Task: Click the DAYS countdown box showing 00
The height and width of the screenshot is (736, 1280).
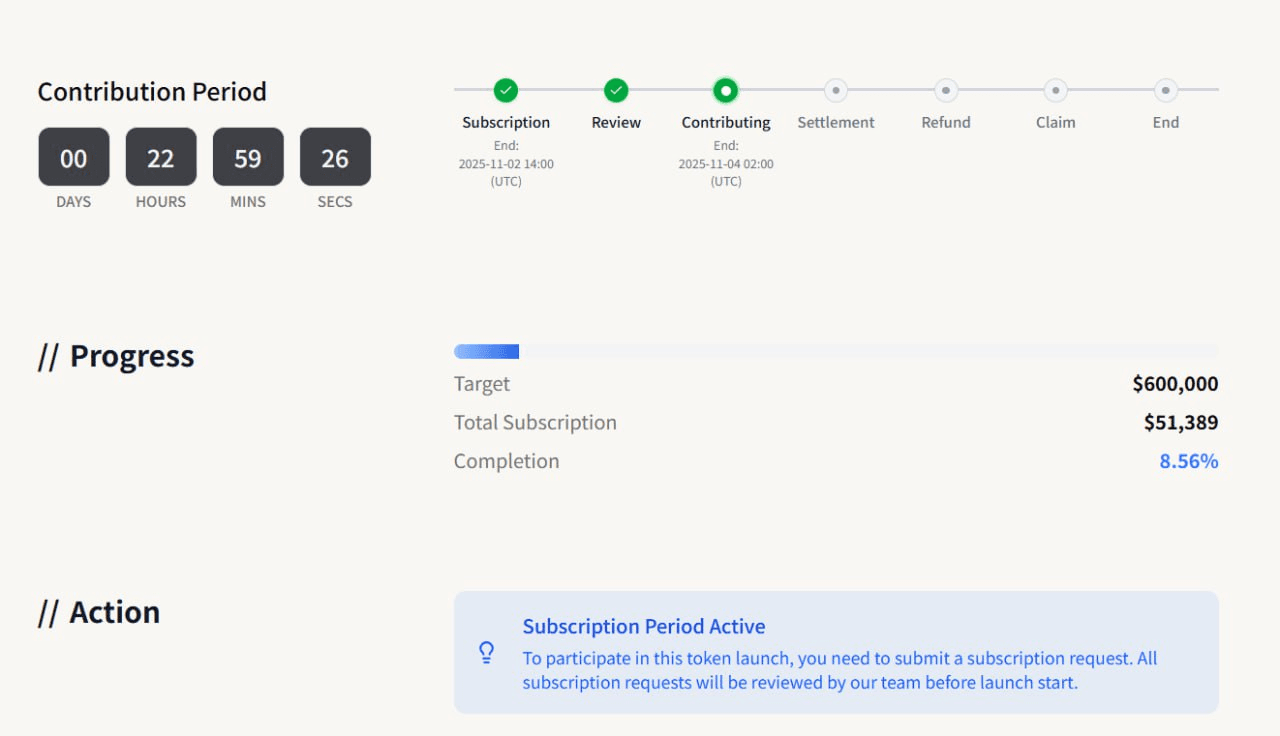Action: [74, 158]
